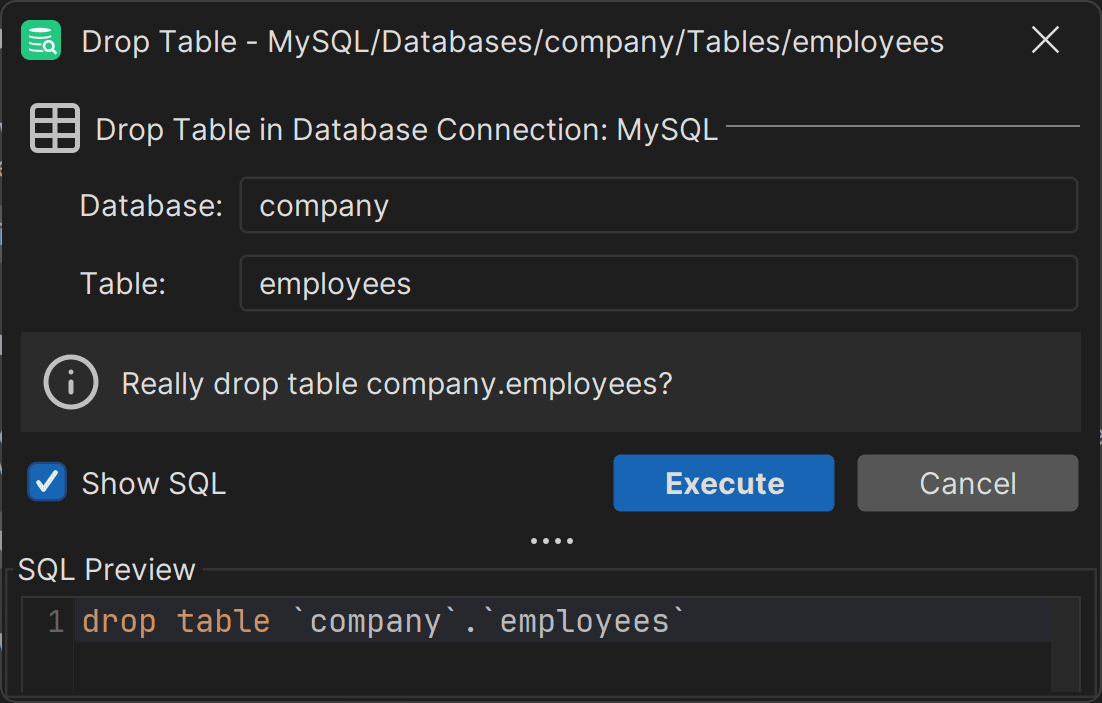Click the Database label beside its field

pyautogui.click(x=150, y=205)
